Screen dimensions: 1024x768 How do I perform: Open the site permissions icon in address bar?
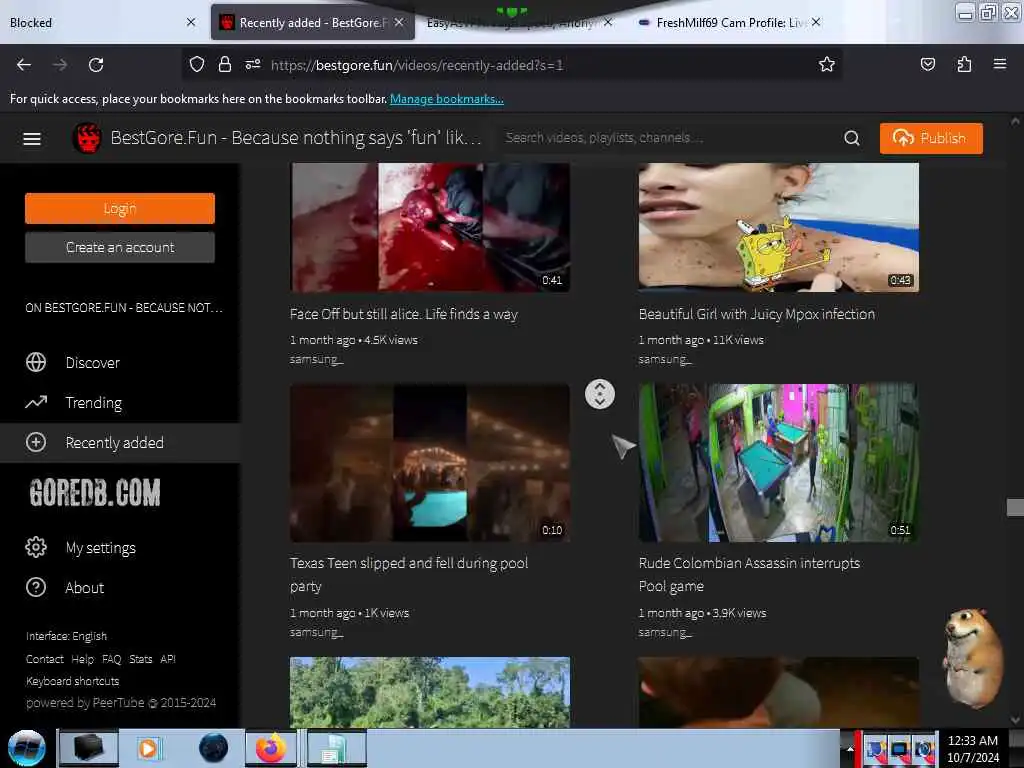pos(253,65)
